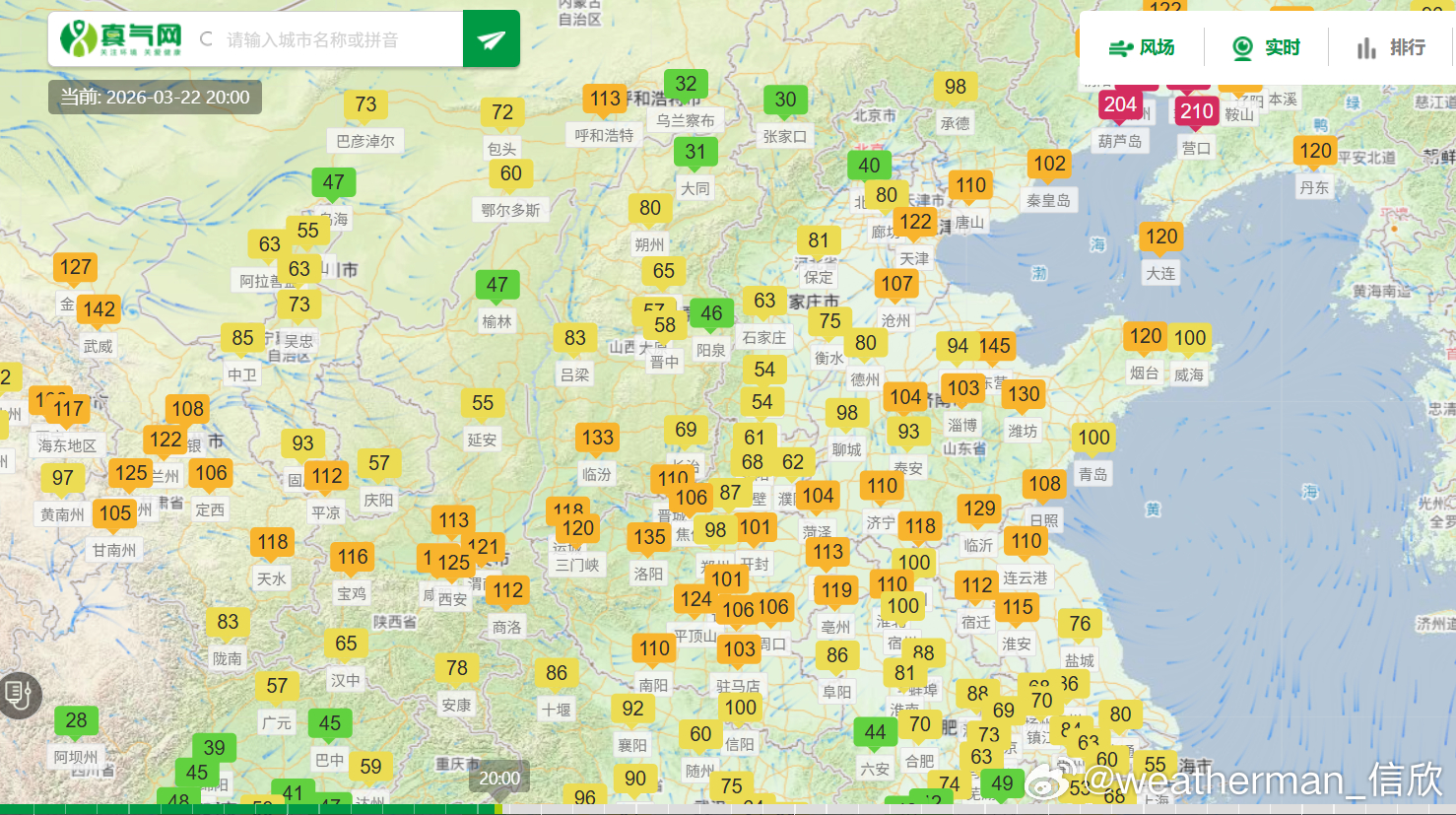Open the 110 marker for 连云港

coord(1026,541)
